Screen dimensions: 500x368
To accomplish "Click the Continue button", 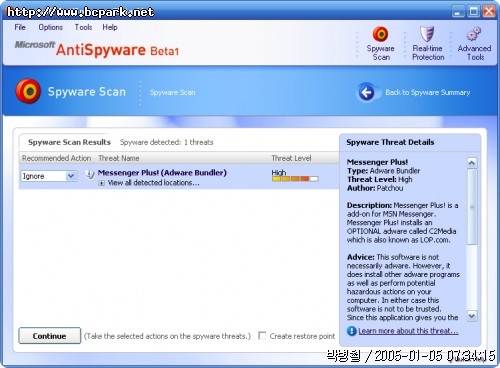I will [49, 336].
